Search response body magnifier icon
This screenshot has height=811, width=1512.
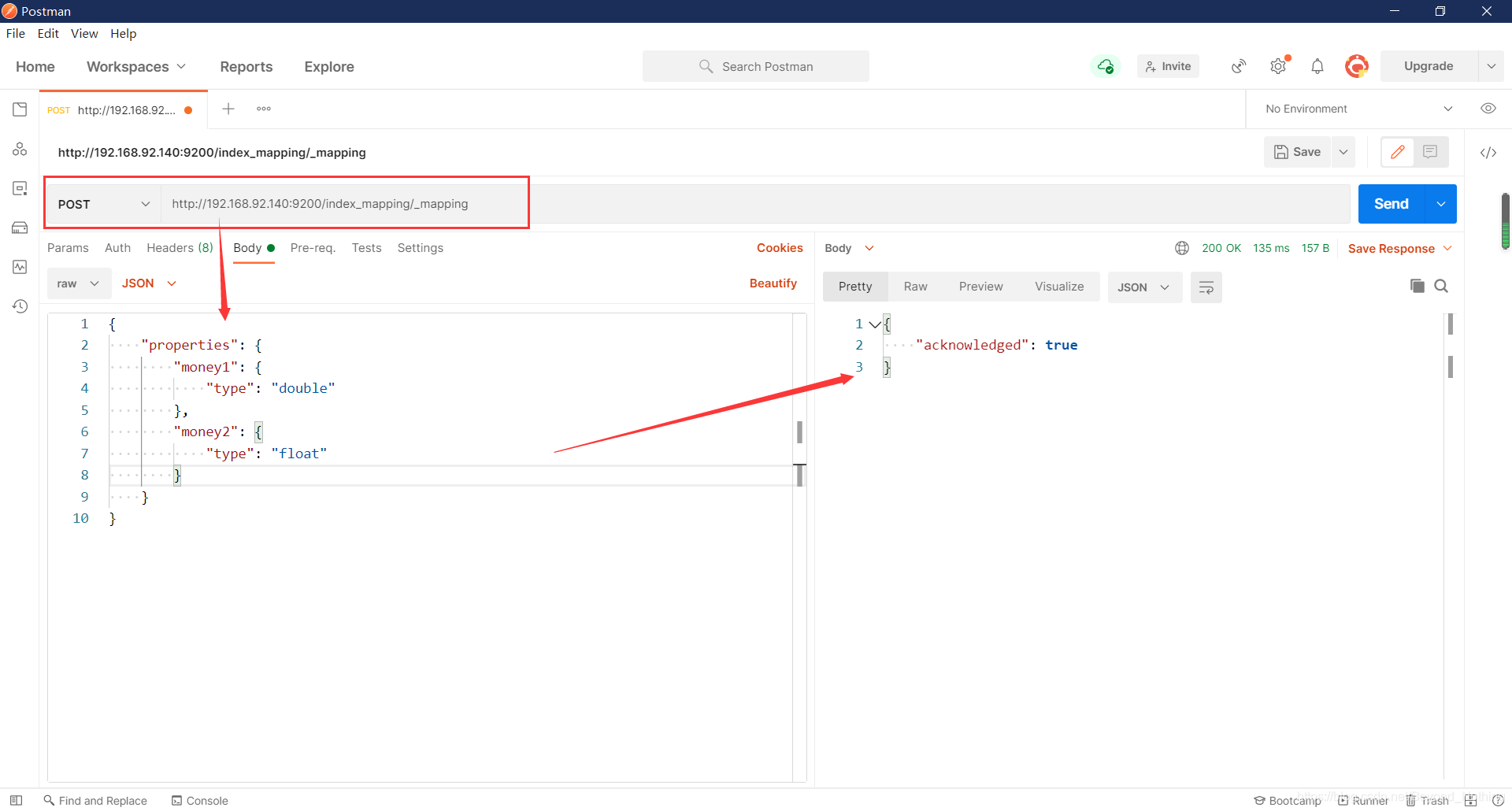(1441, 286)
